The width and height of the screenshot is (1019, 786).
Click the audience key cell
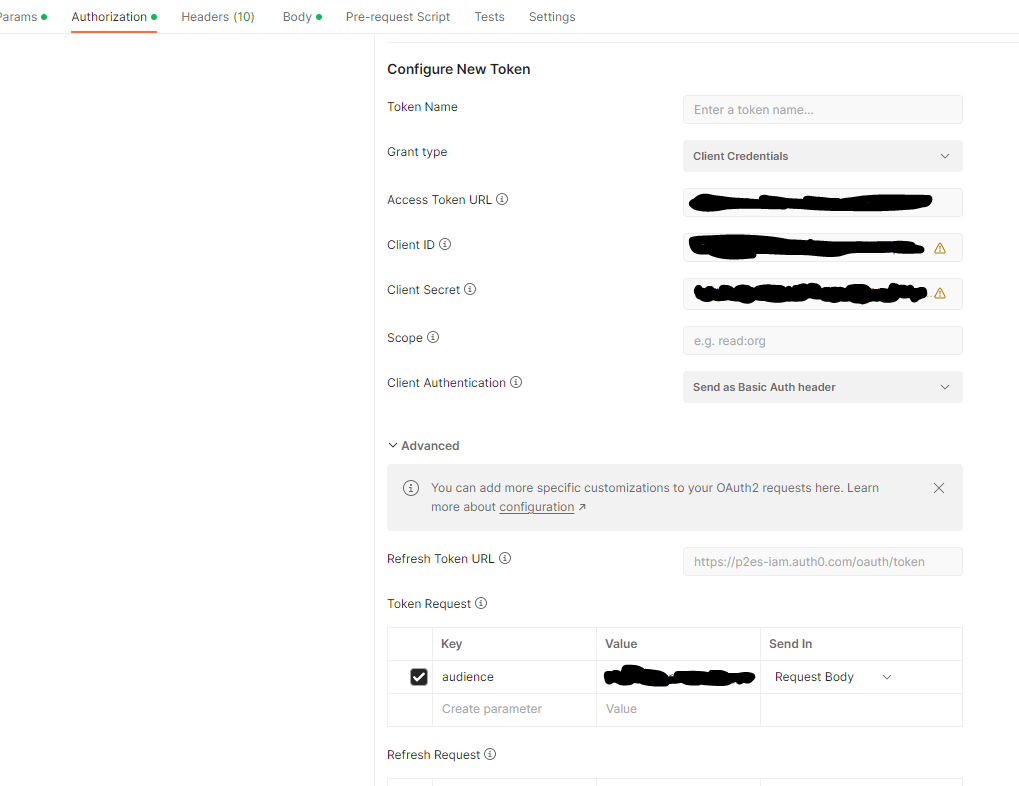point(514,677)
